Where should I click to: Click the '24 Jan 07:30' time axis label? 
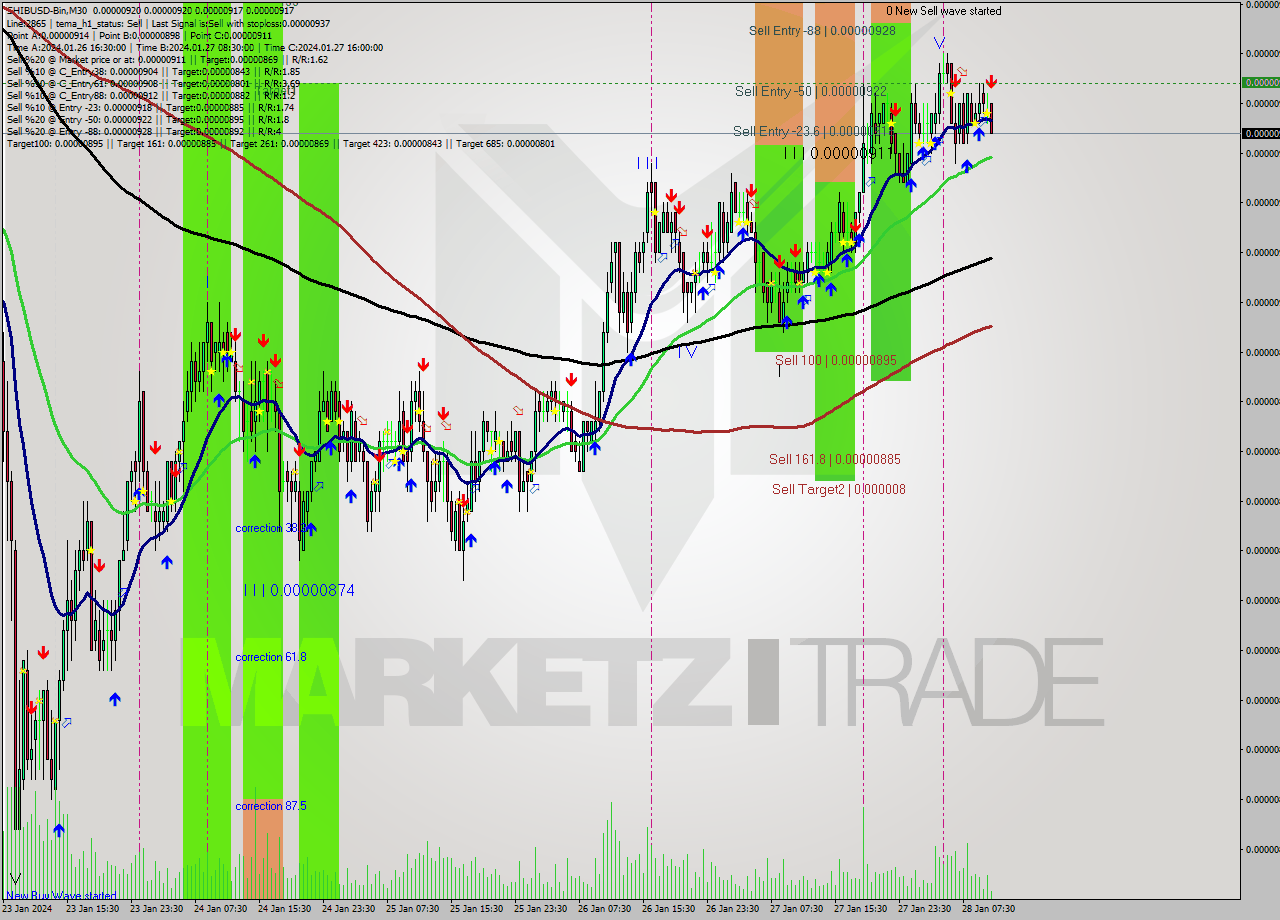220,909
